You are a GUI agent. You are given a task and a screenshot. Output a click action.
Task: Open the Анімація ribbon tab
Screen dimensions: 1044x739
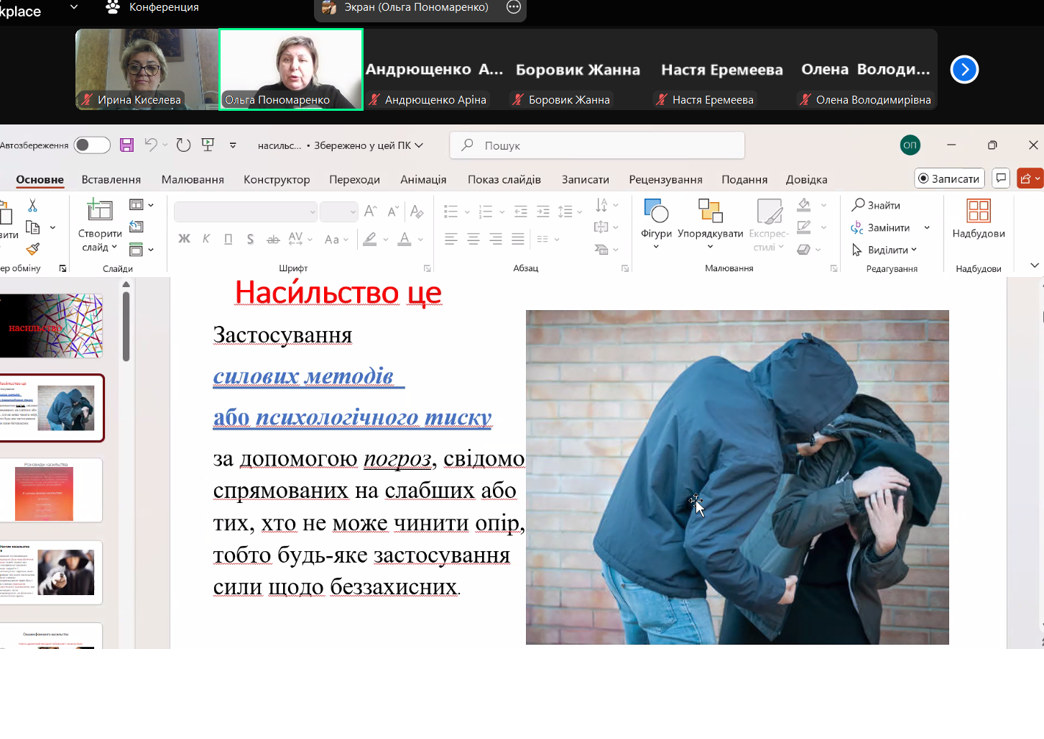pyautogui.click(x=423, y=179)
